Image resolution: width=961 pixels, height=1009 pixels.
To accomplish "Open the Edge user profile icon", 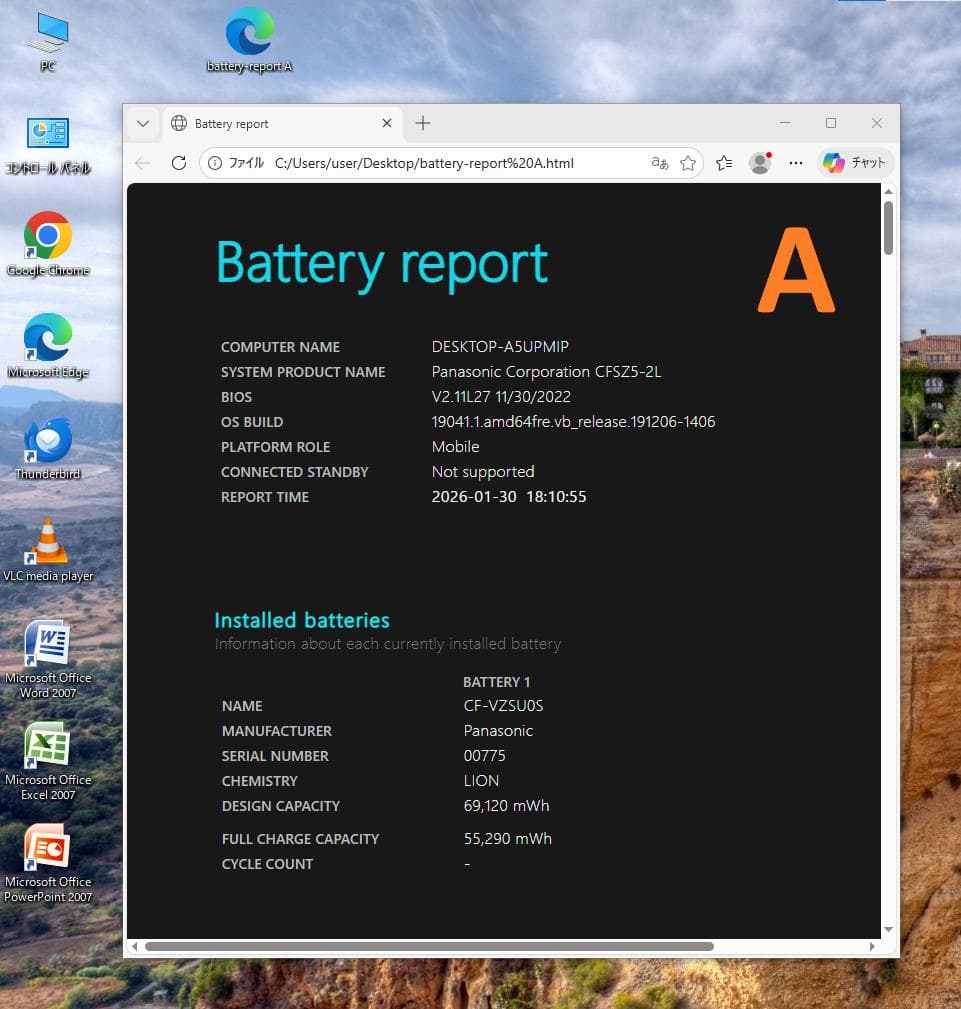I will point(760,163).
